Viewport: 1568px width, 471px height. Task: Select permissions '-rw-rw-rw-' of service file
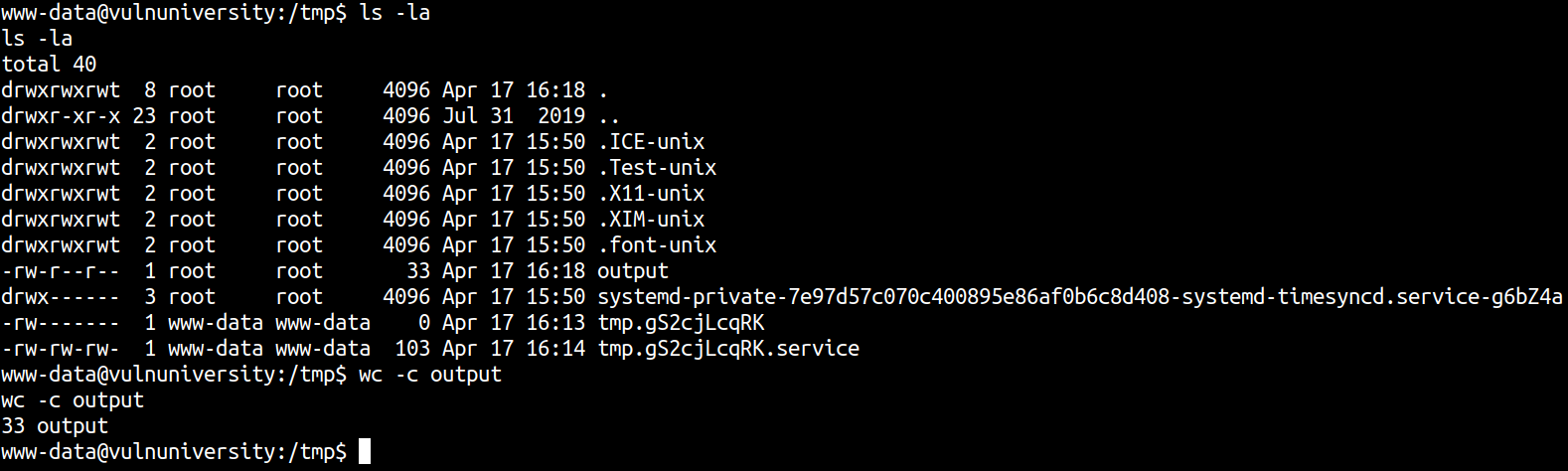click(x=61, y=348)
